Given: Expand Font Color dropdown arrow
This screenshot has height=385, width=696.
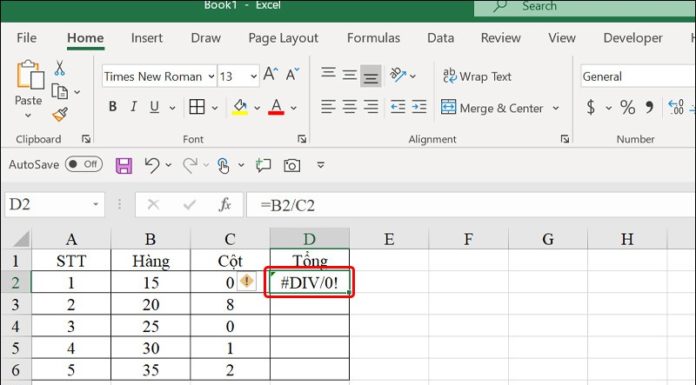Looking at the screenshot, I should tap(293, 107).
